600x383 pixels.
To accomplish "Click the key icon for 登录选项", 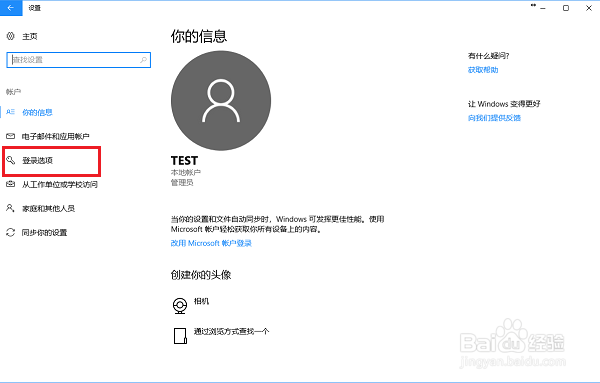I will (11, 160).
